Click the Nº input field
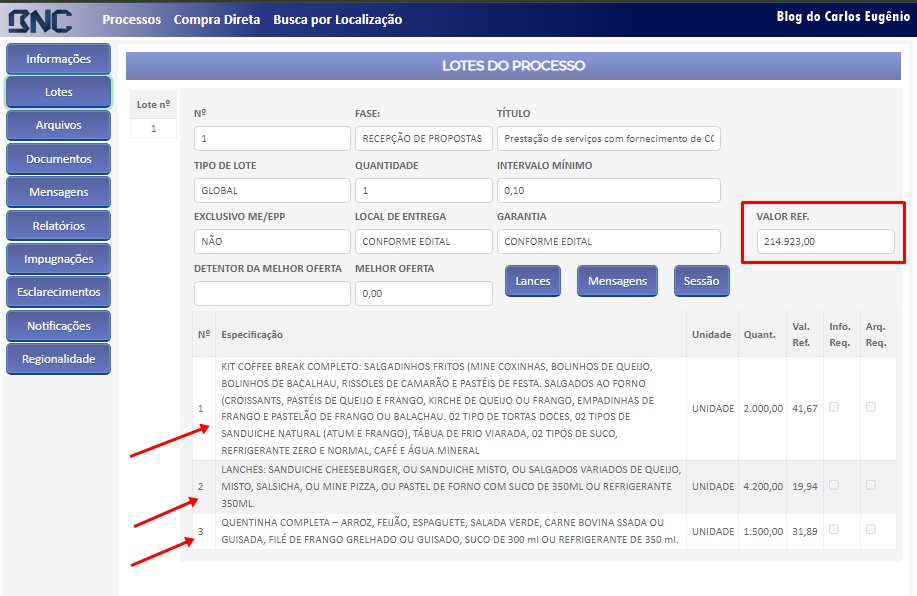 tap(272, 139)
